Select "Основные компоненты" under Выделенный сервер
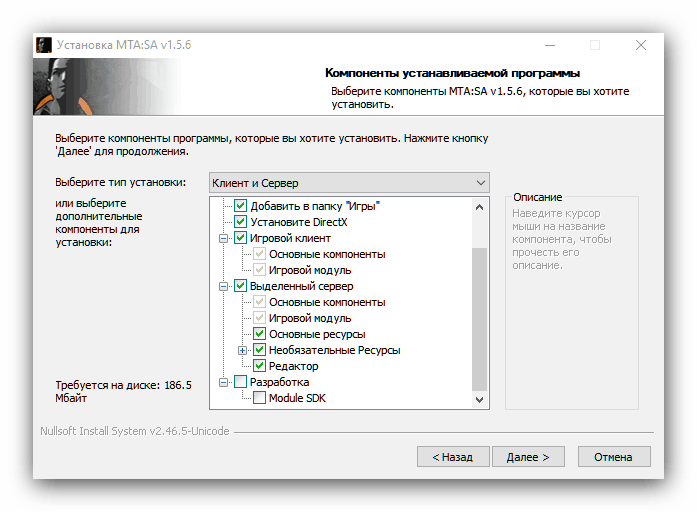Image resolution: width=697 pixels, height=512 pixels. (327, 302)
